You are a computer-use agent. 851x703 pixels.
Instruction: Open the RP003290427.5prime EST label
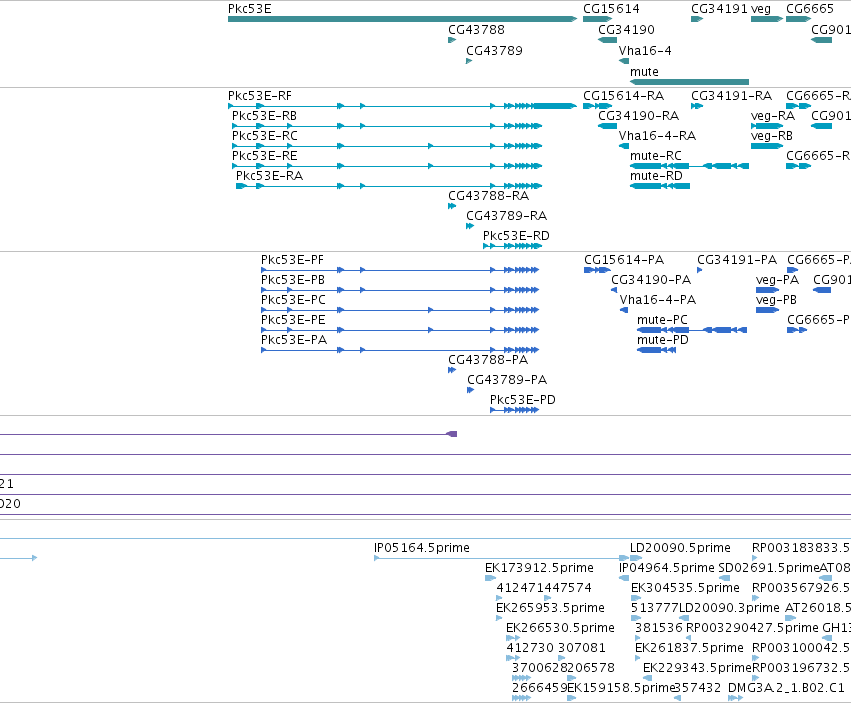pyautogui.click(x=752, y=628)
